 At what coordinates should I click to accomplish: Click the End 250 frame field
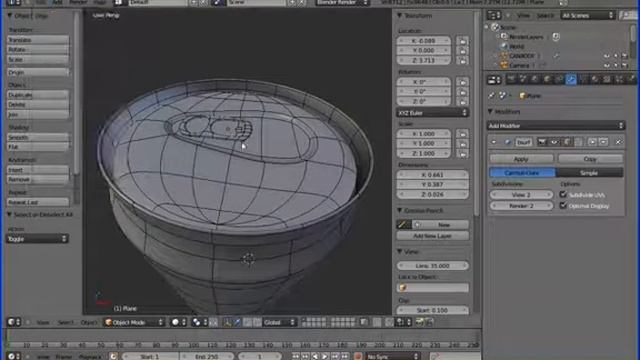(x=207, y=356)
